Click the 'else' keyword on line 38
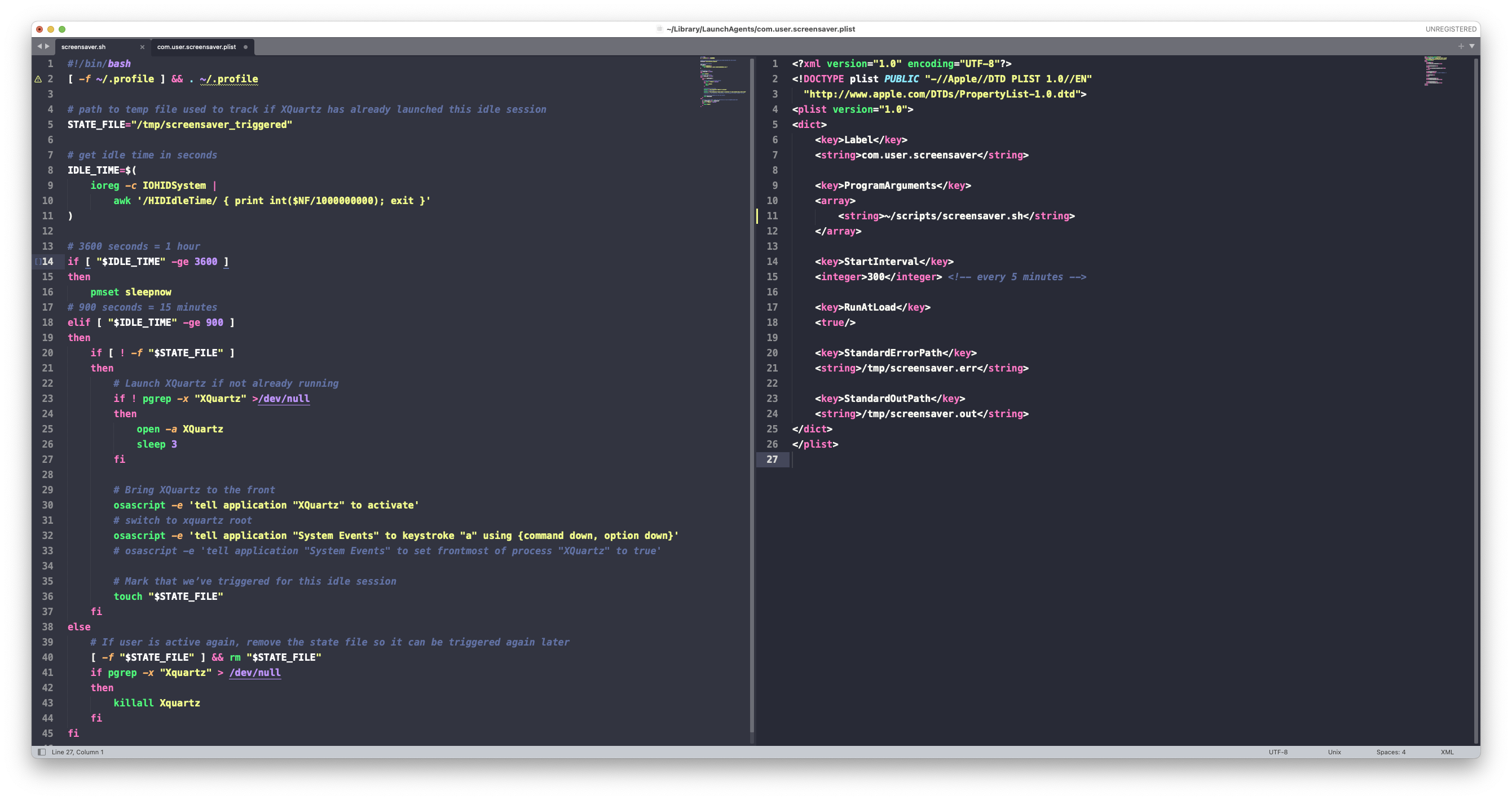This screenshot has height=800, width=1512. coord(80,627)
